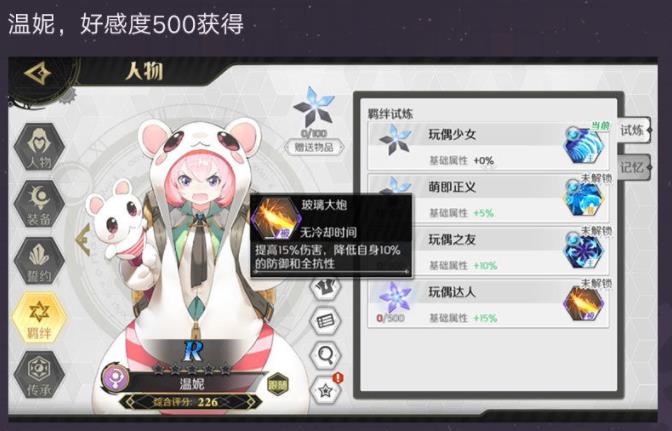Switch to the 记忆 side tab

pos(634,168)
